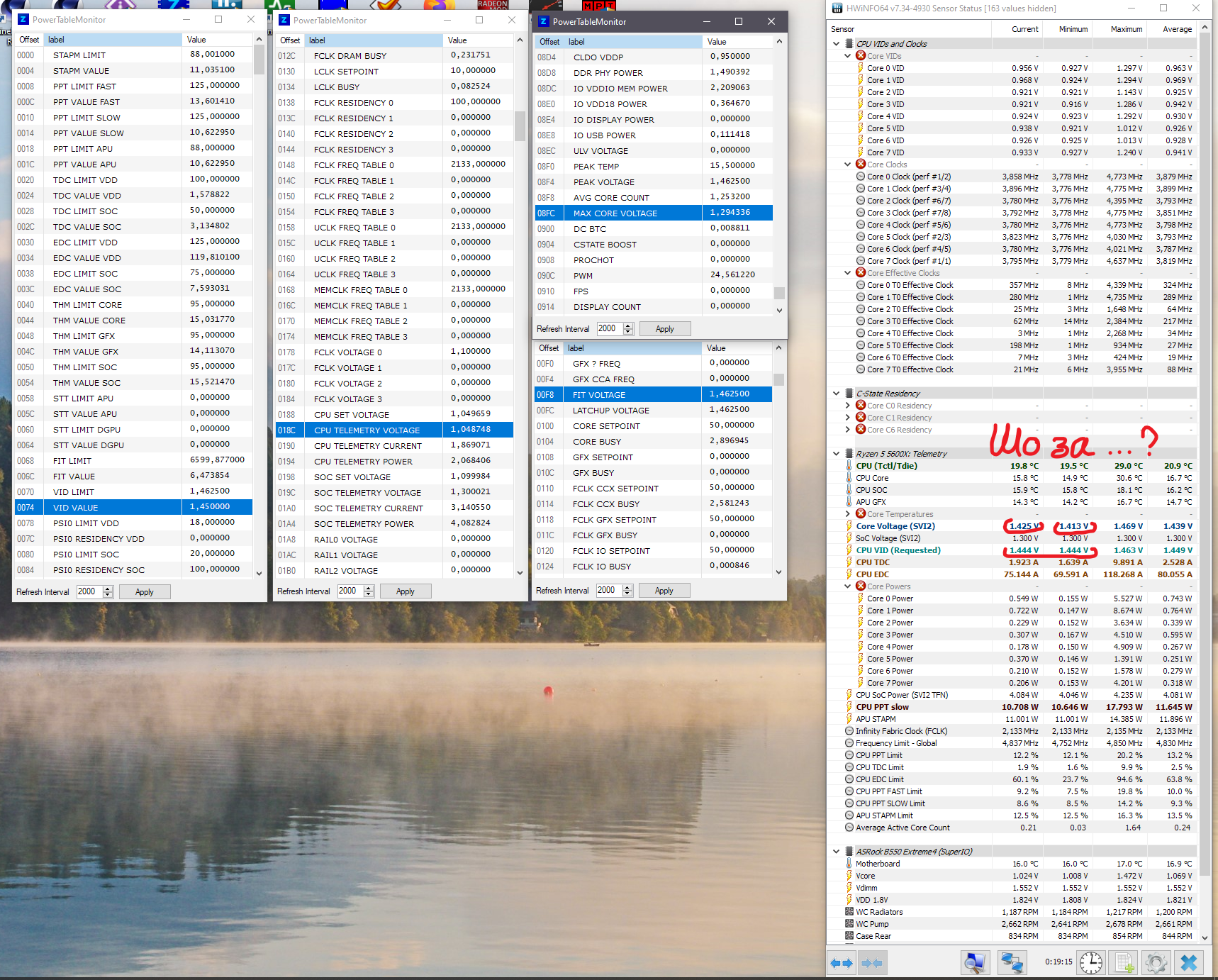Click HWiNFO64 title bar app icon

[x=837, y=9]
